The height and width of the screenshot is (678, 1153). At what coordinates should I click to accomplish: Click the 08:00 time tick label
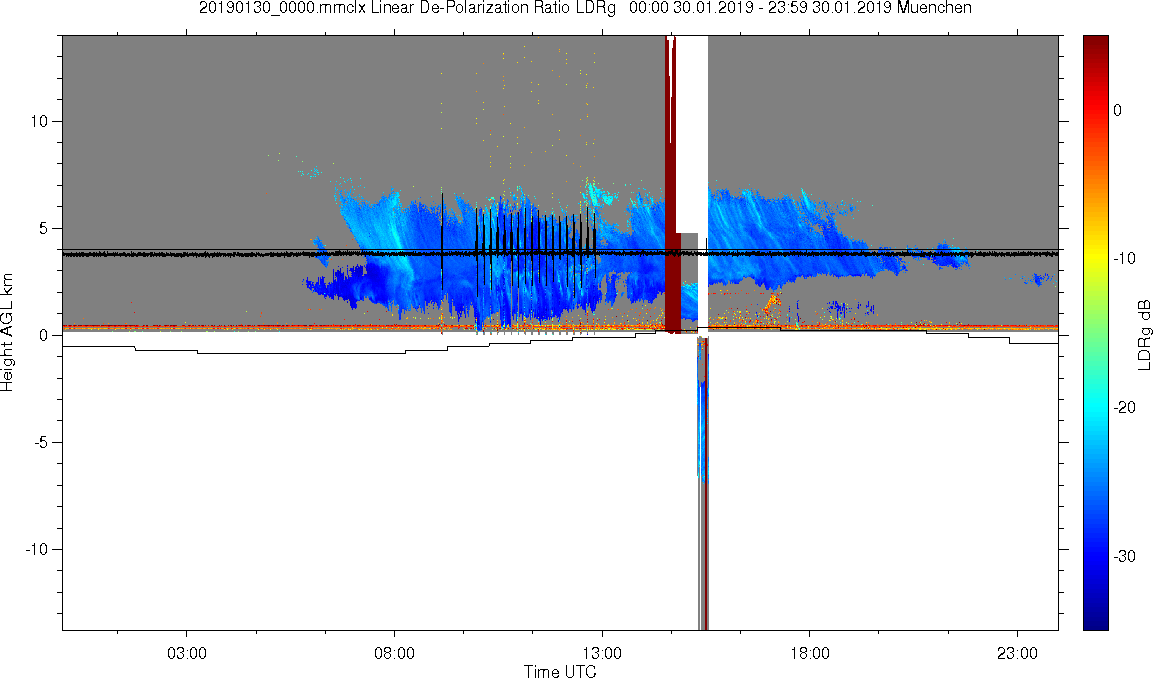[394, 653]
